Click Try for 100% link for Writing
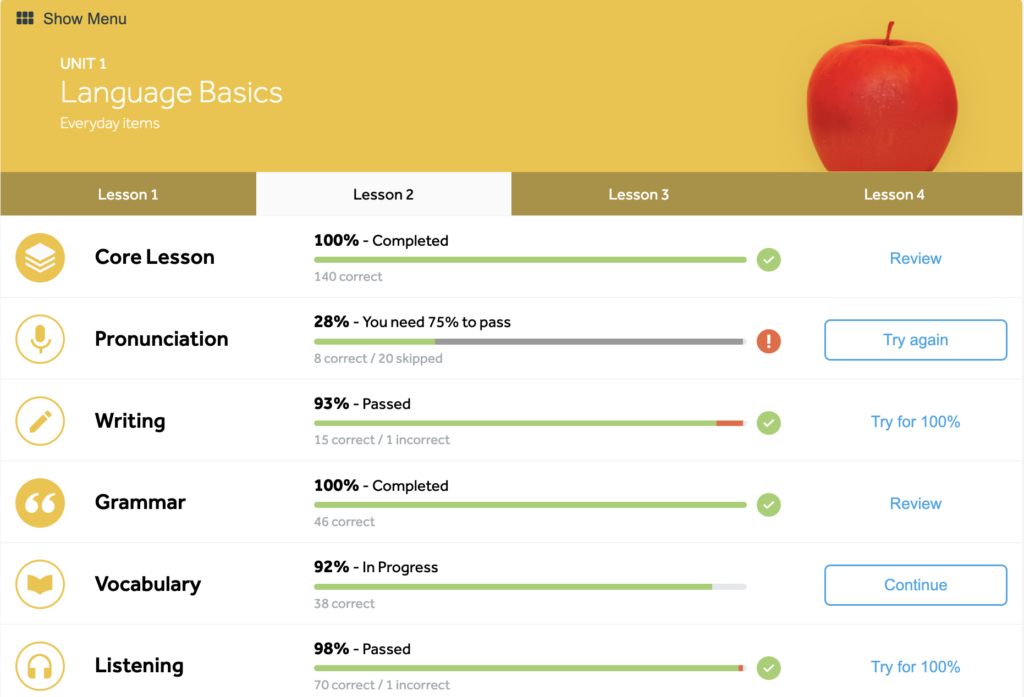 tap(915, 422)
